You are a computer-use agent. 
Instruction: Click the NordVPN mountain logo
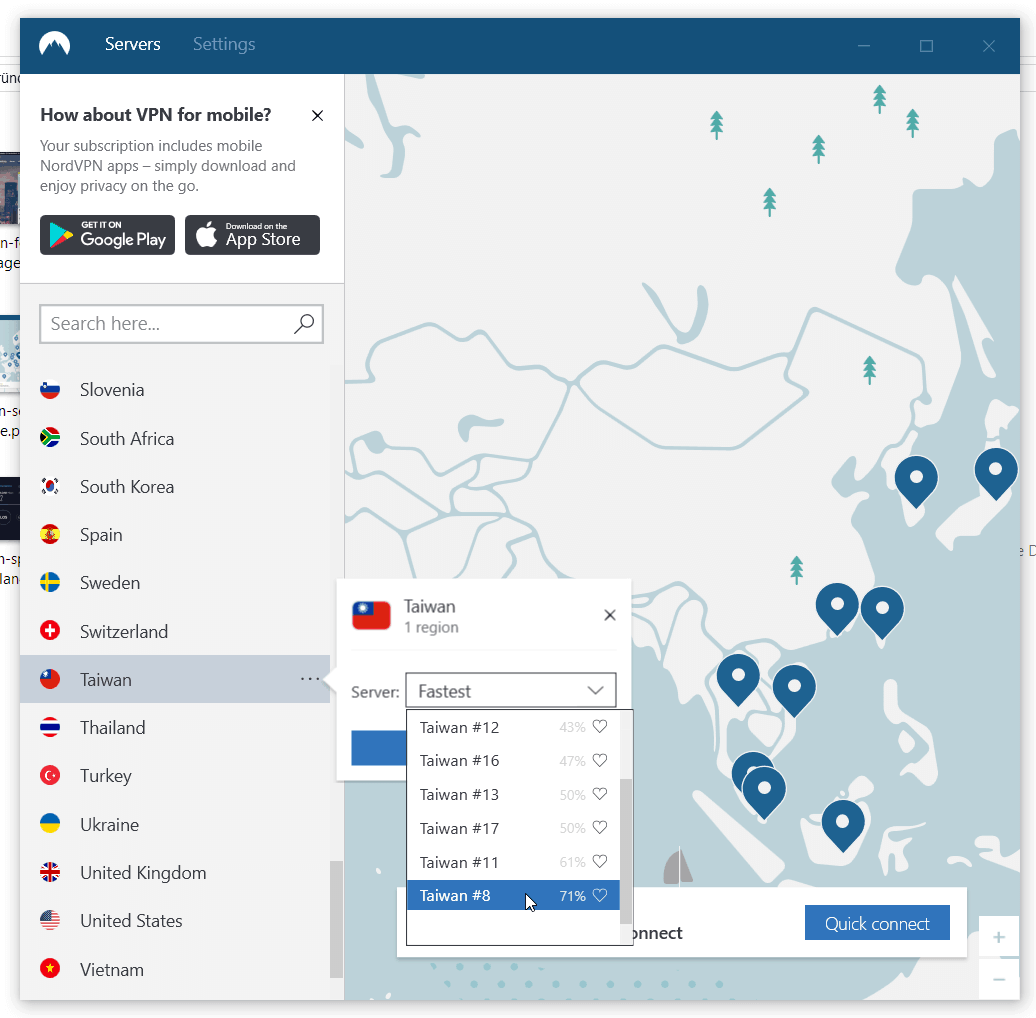(54, 44)
